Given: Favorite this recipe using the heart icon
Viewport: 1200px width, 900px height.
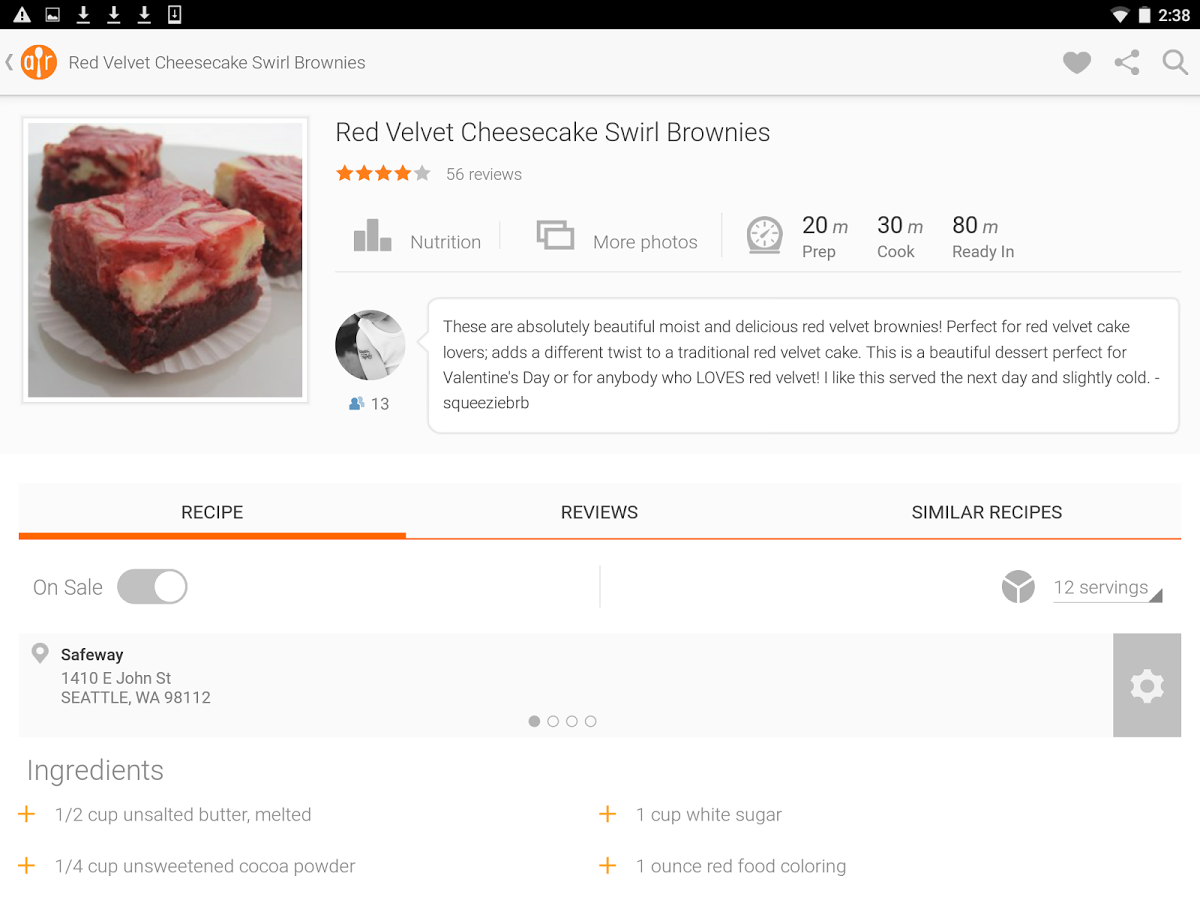Looking at the screenshot, I should (1076, 62).
